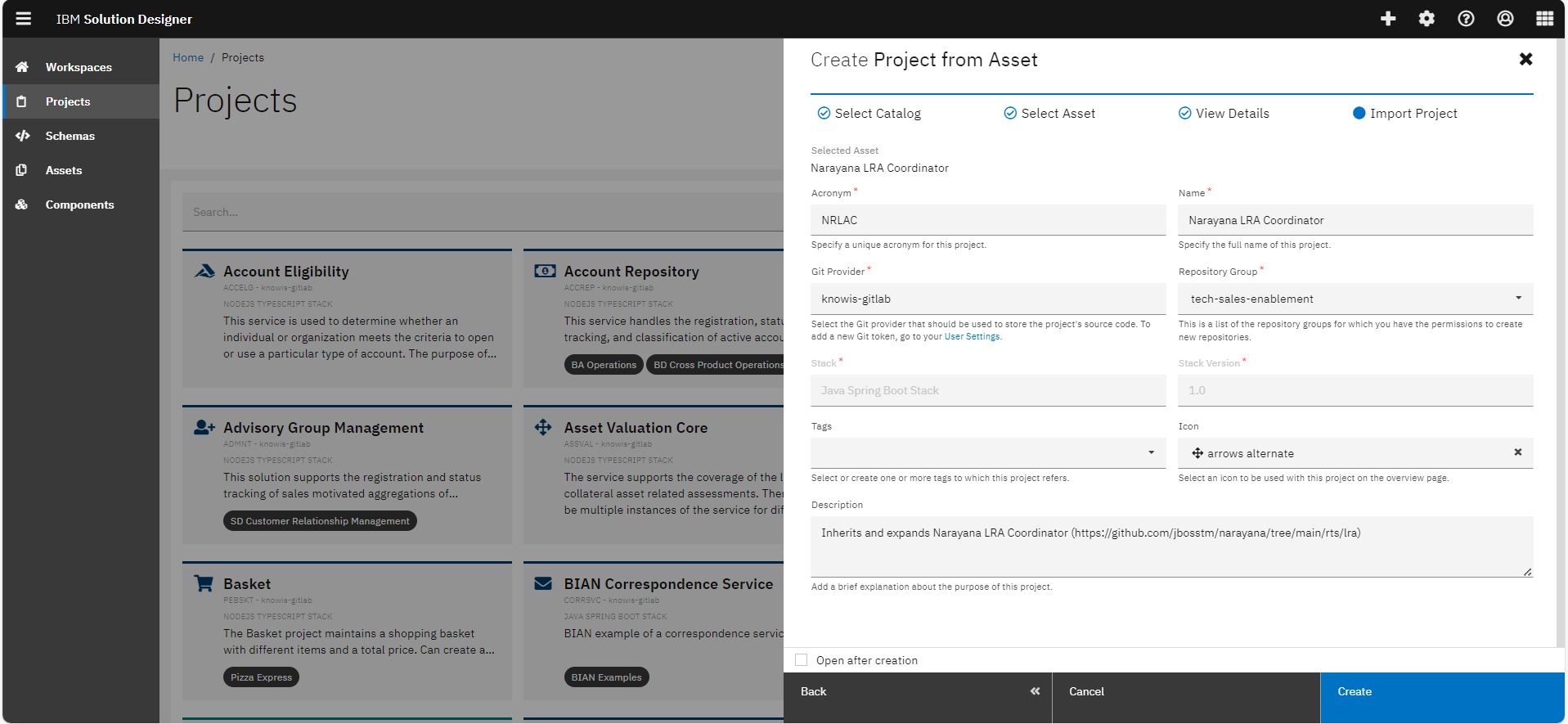The height and width of the screenshot is (724, 1568).
Task: Click the Projects clipboard icon in sidebar
Action: coord(22,101)
